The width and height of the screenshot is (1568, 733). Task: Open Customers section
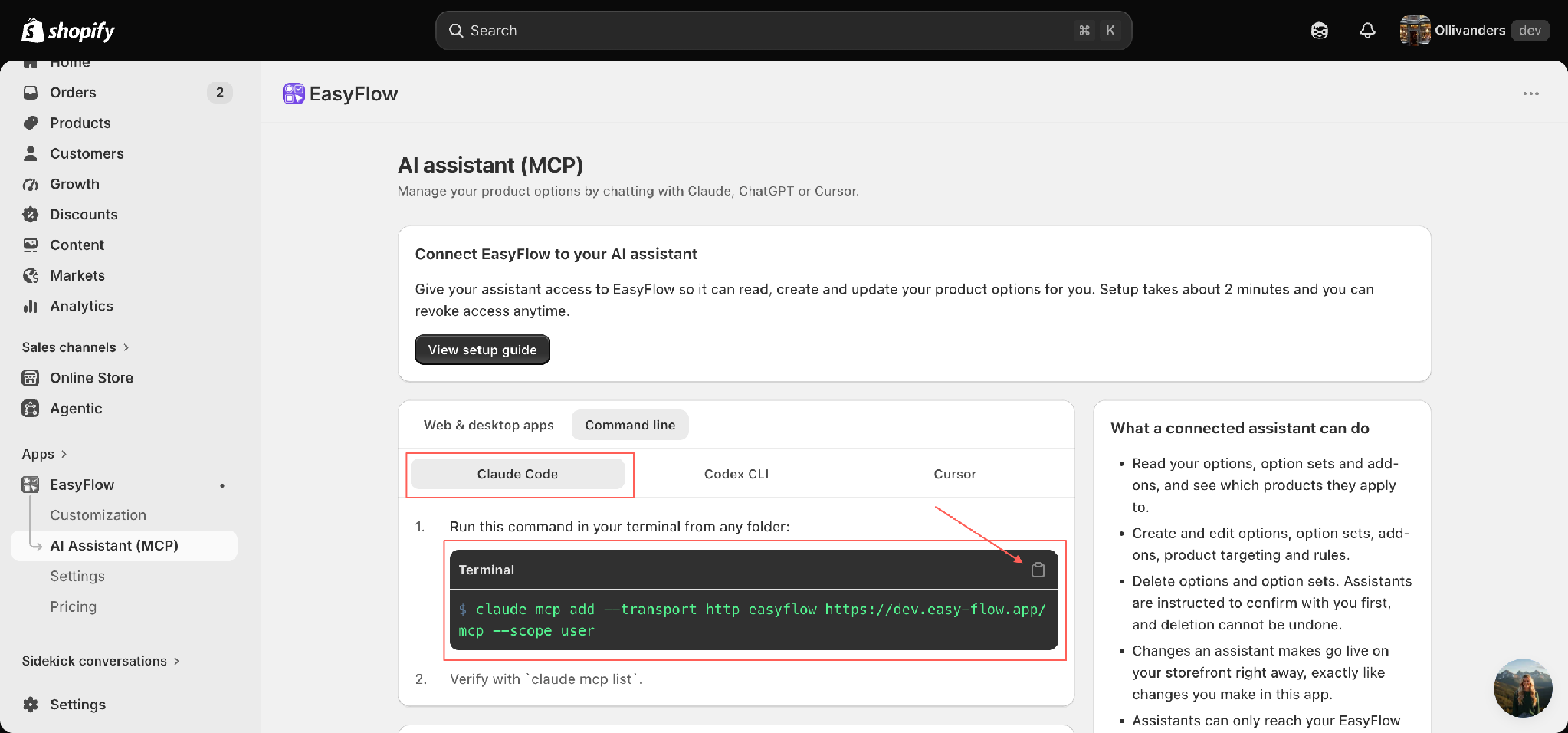click(87, 154)
